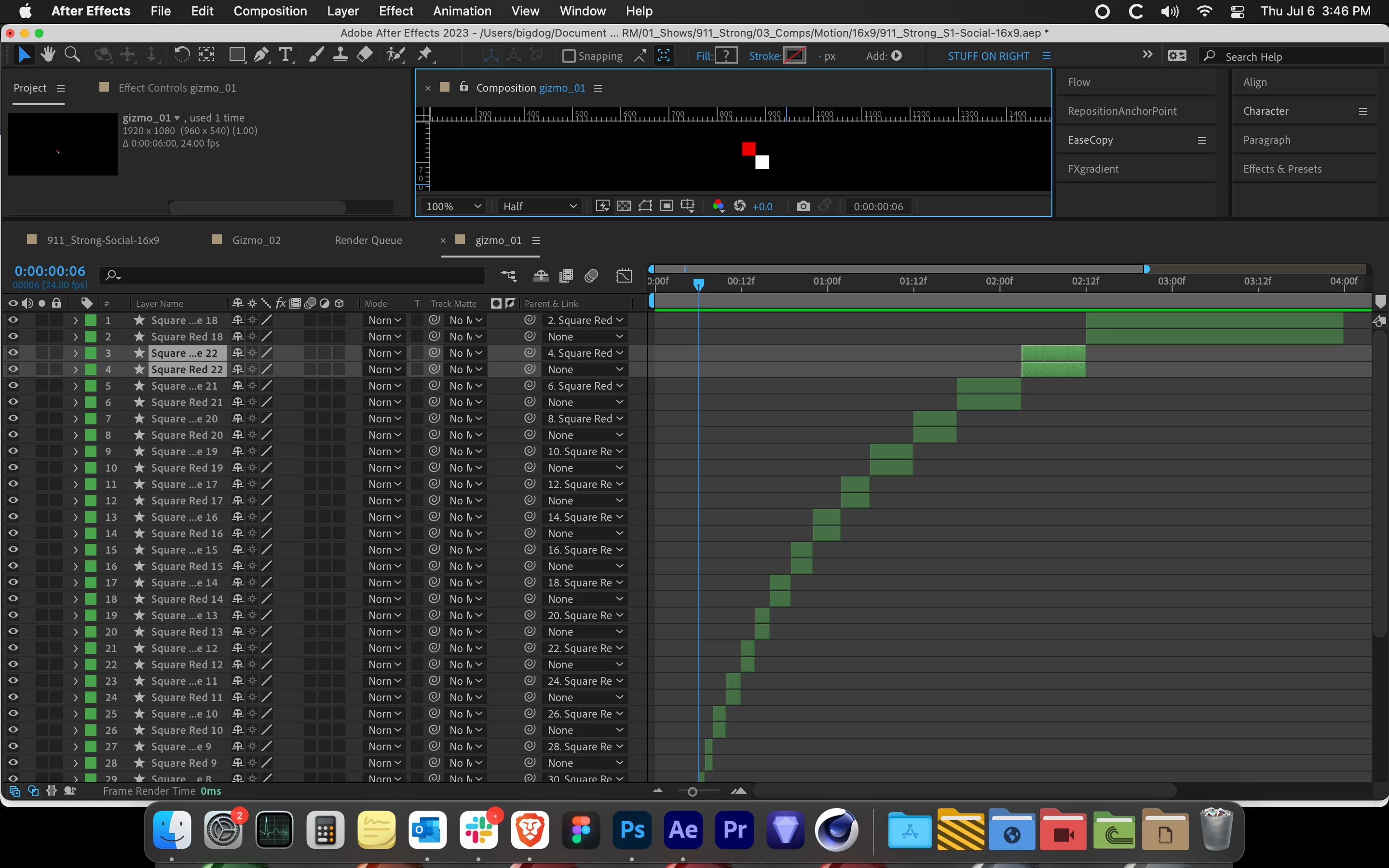The width and height of the screenshot is (1389, 868).
Task: Enable the Snapping checkbox
Action: (569, 55)
